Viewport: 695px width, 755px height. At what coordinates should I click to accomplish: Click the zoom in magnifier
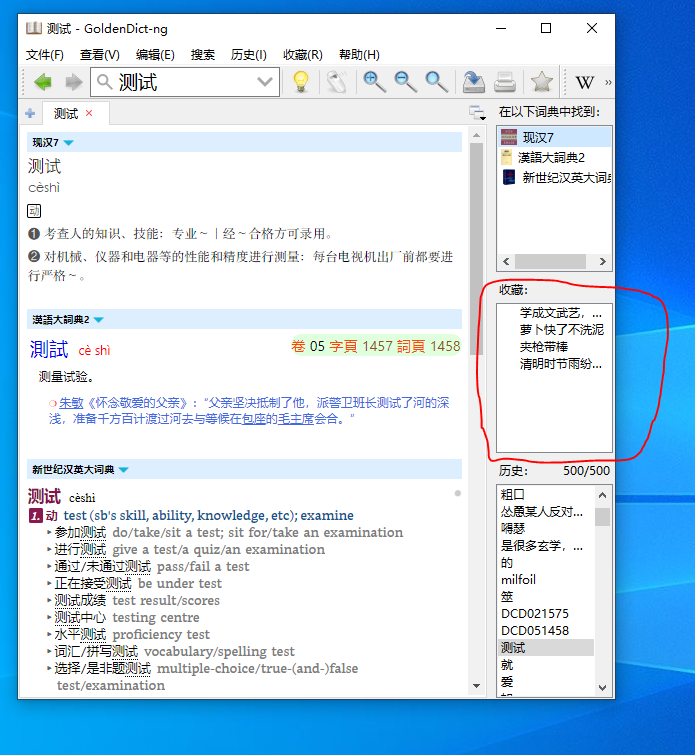click(x=374, y=82)
